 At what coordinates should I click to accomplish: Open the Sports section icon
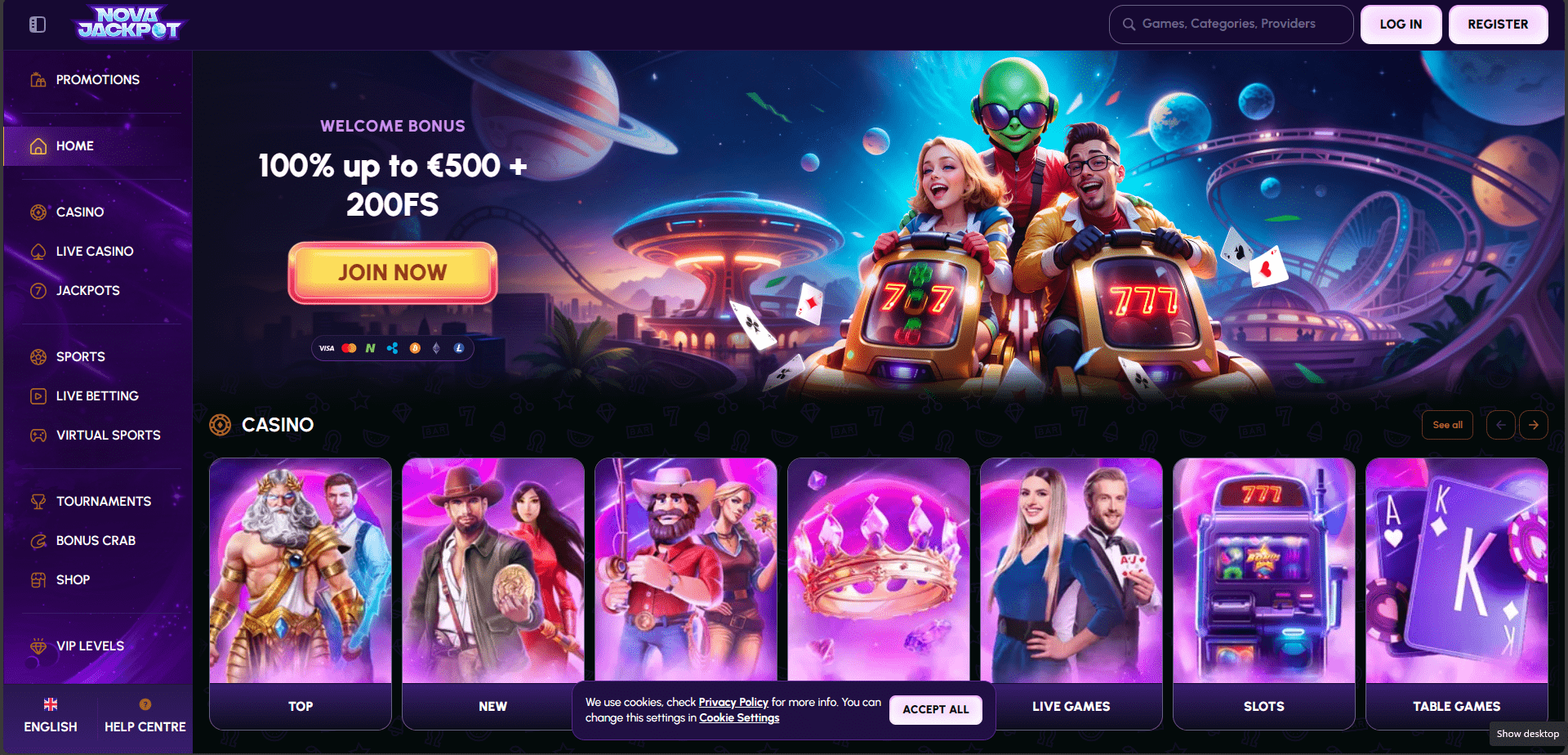coord(38,356)
